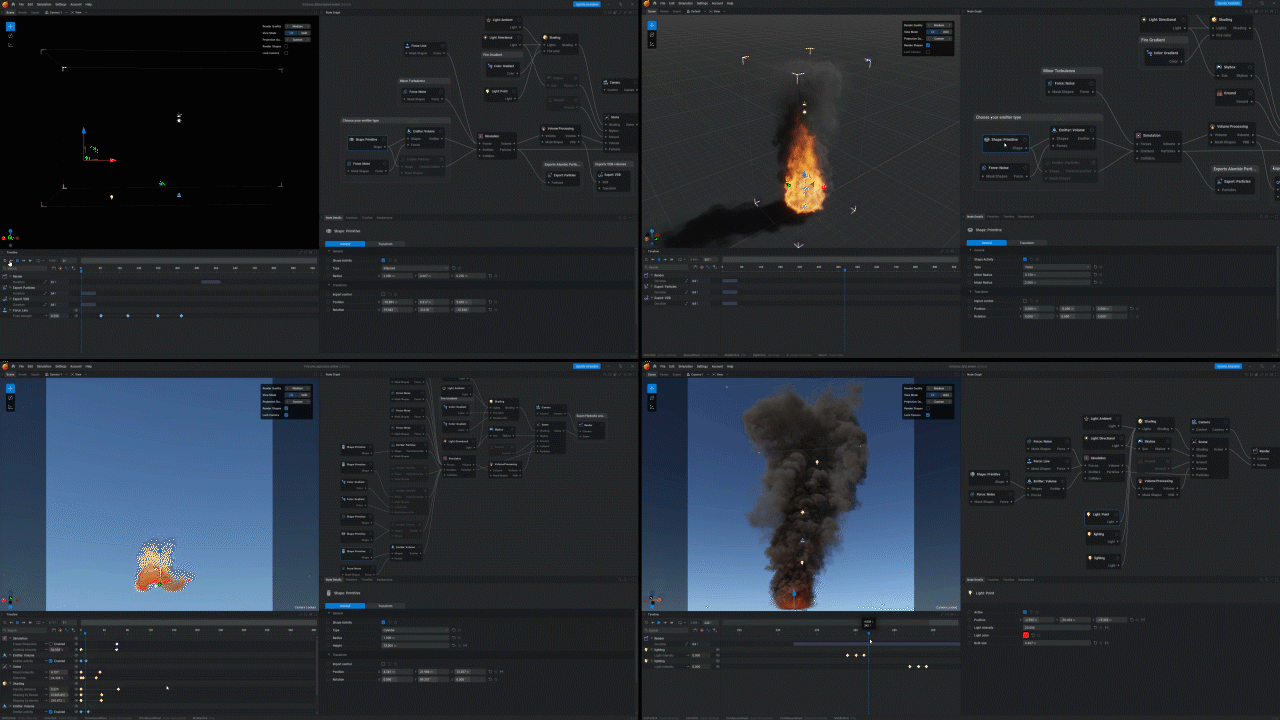Click the bulb icon on the Light: Point node, smoke-column window
This screenshot has height=720, width=1280.
point(1089,515)
